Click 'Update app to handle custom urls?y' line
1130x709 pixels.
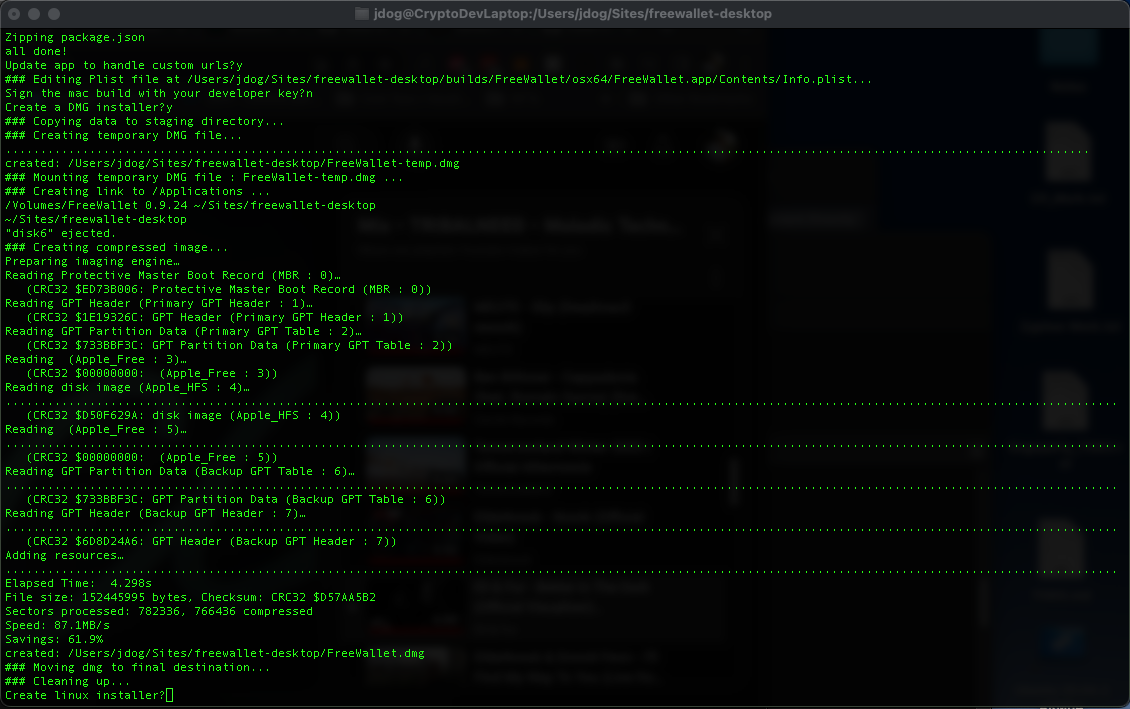(124, 66)
